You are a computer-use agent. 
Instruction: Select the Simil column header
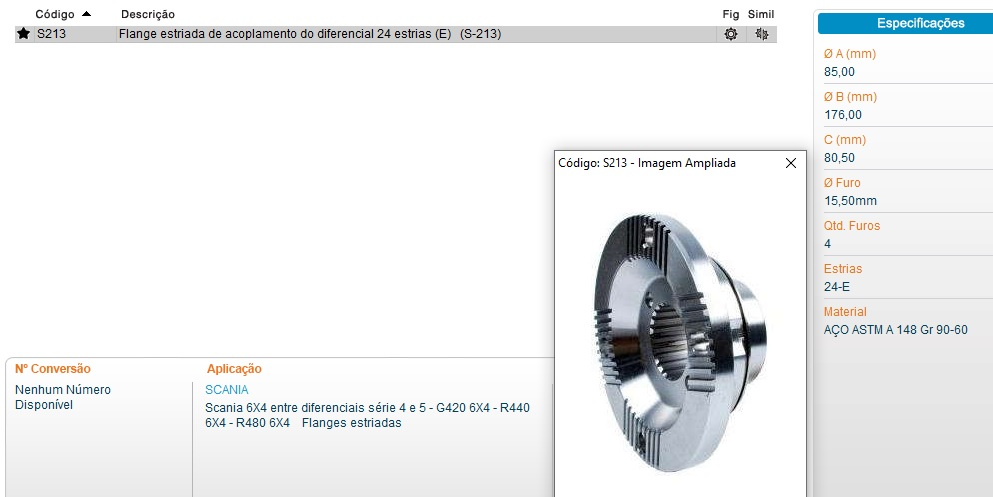click(x=761, y=14)
